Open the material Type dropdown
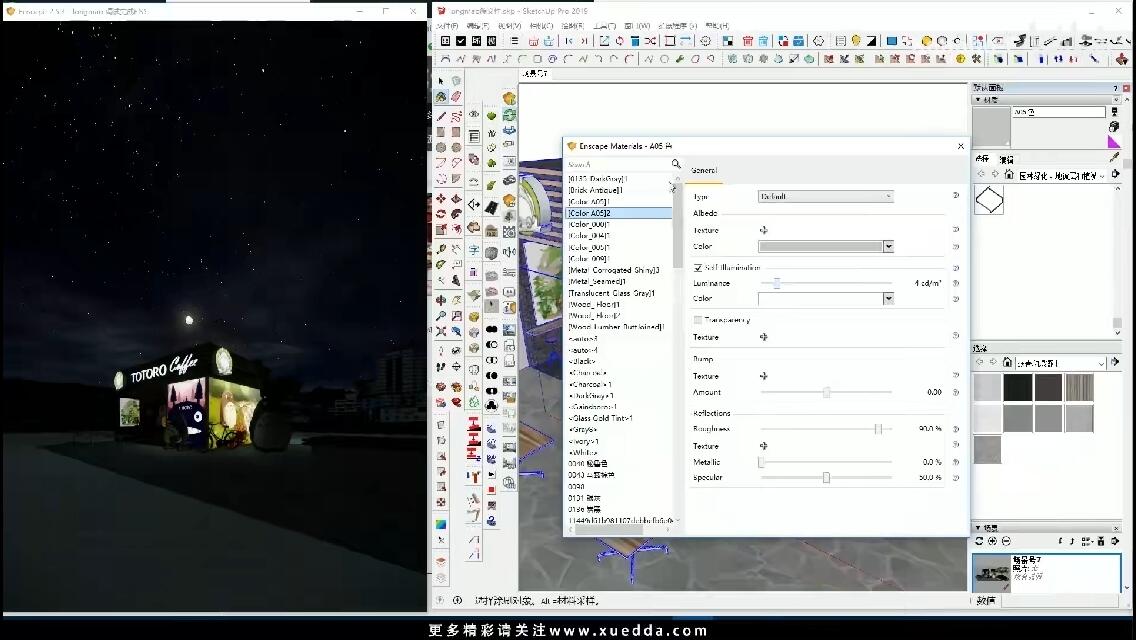The image size is (1136, 640). click(x=826, y=196)
